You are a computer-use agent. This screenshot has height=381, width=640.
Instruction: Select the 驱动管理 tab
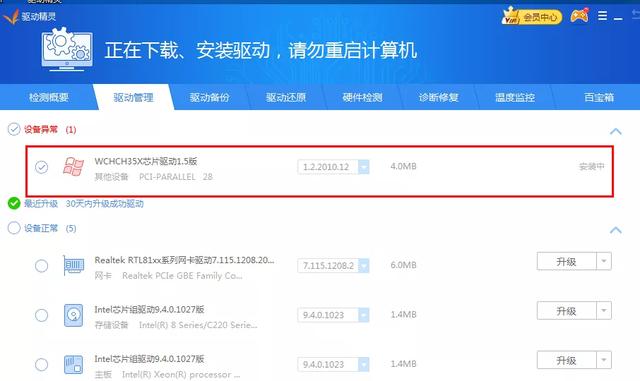133,97
